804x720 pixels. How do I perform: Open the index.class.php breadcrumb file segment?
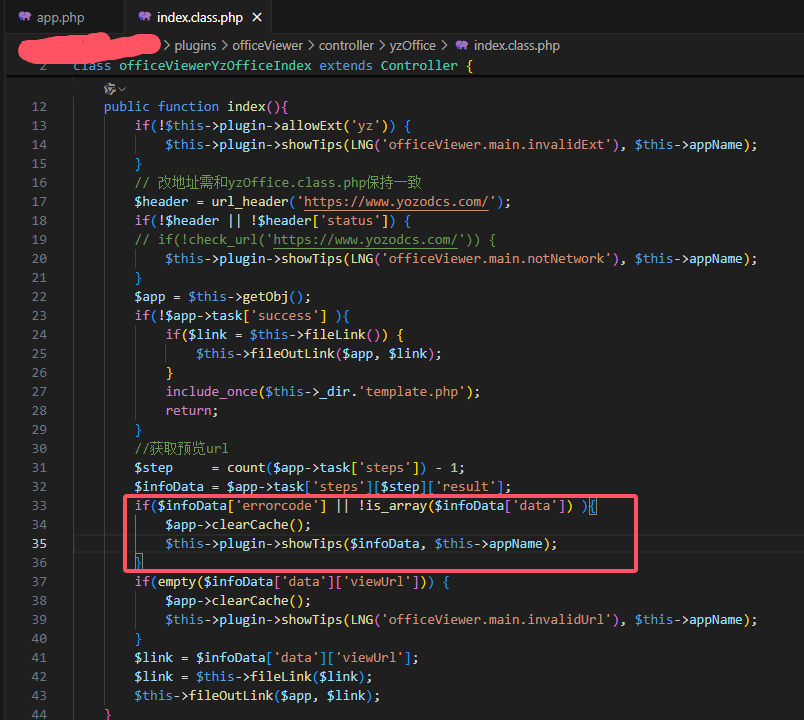point(516,46)
